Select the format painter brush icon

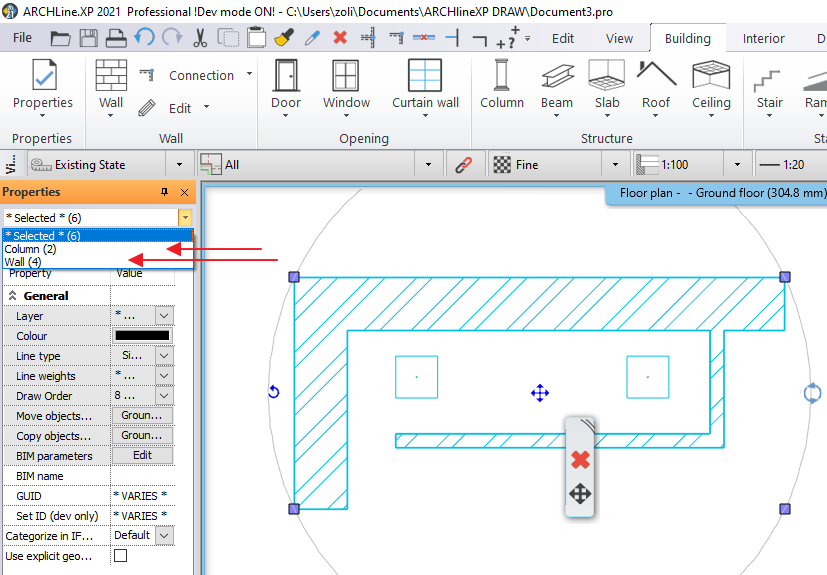[284, 37]
